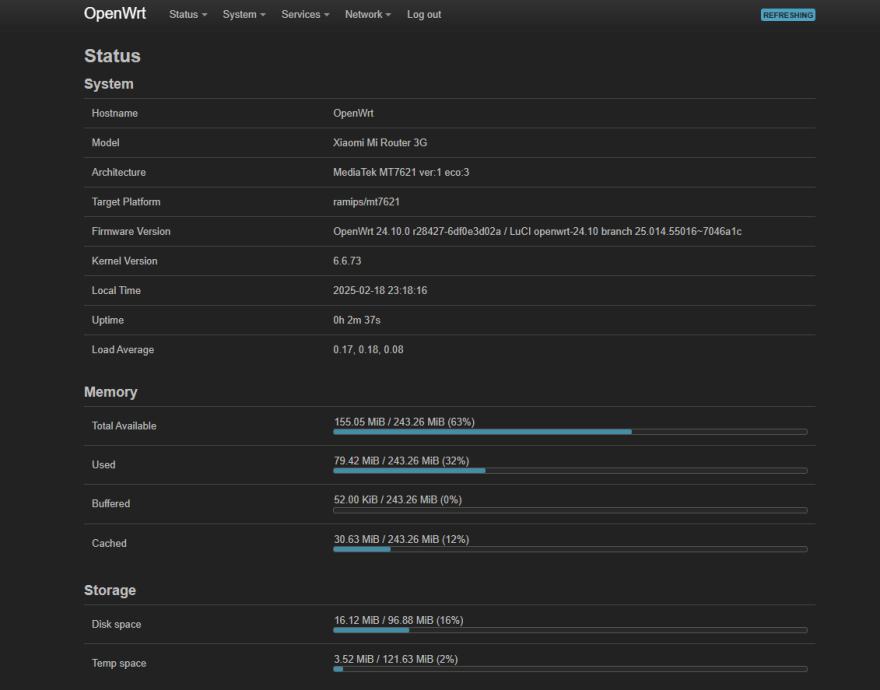The height and width of the screenshot is (690, 880).
Task: Click the Firmware Version value text
Action: (x=537, y=232)
